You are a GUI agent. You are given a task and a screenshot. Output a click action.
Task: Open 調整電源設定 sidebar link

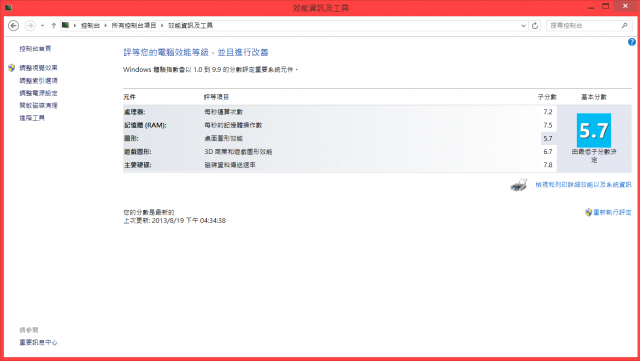tap(38, 93)
